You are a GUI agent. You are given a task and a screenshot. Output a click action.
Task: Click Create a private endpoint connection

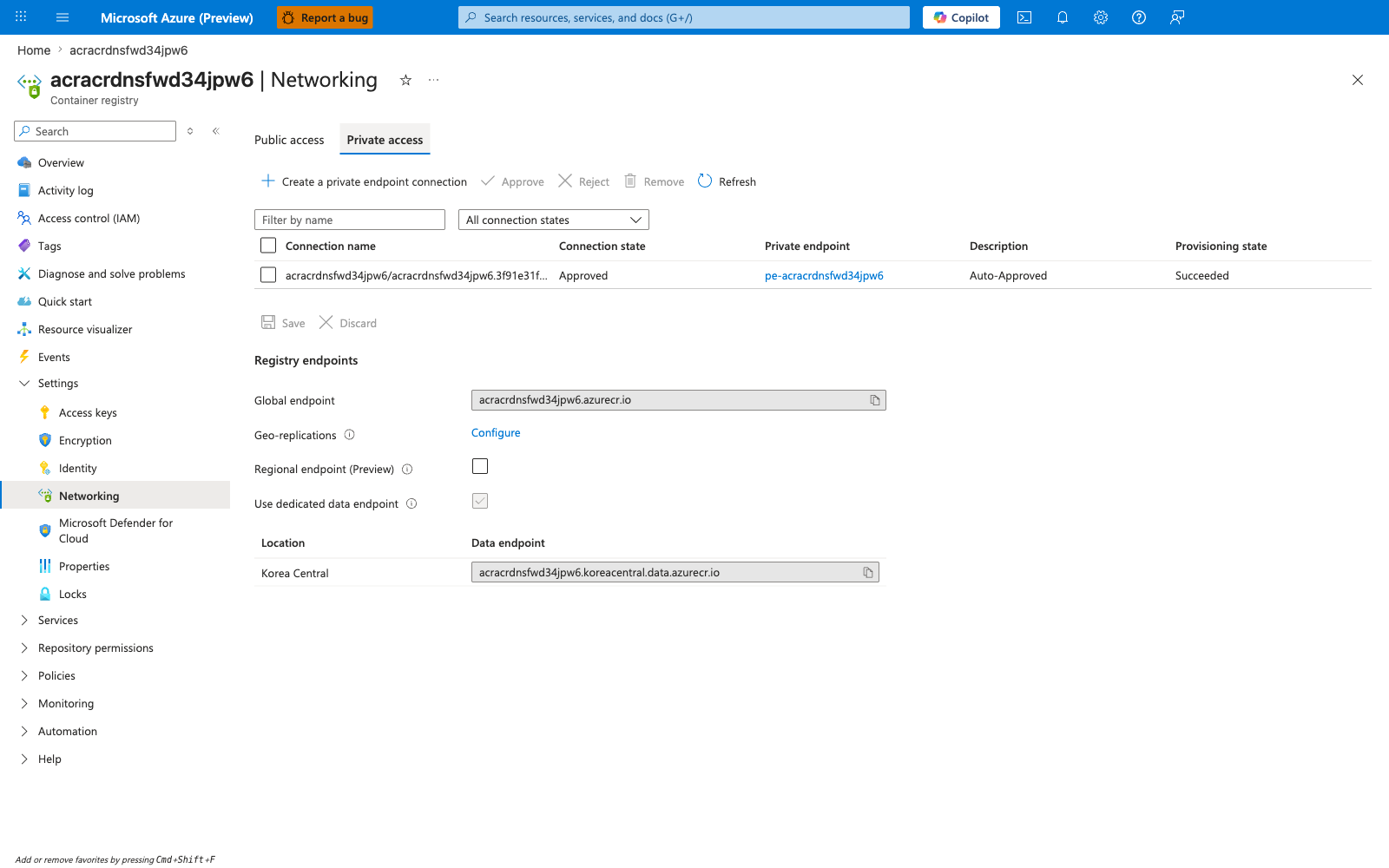click(x=364, y=181)
